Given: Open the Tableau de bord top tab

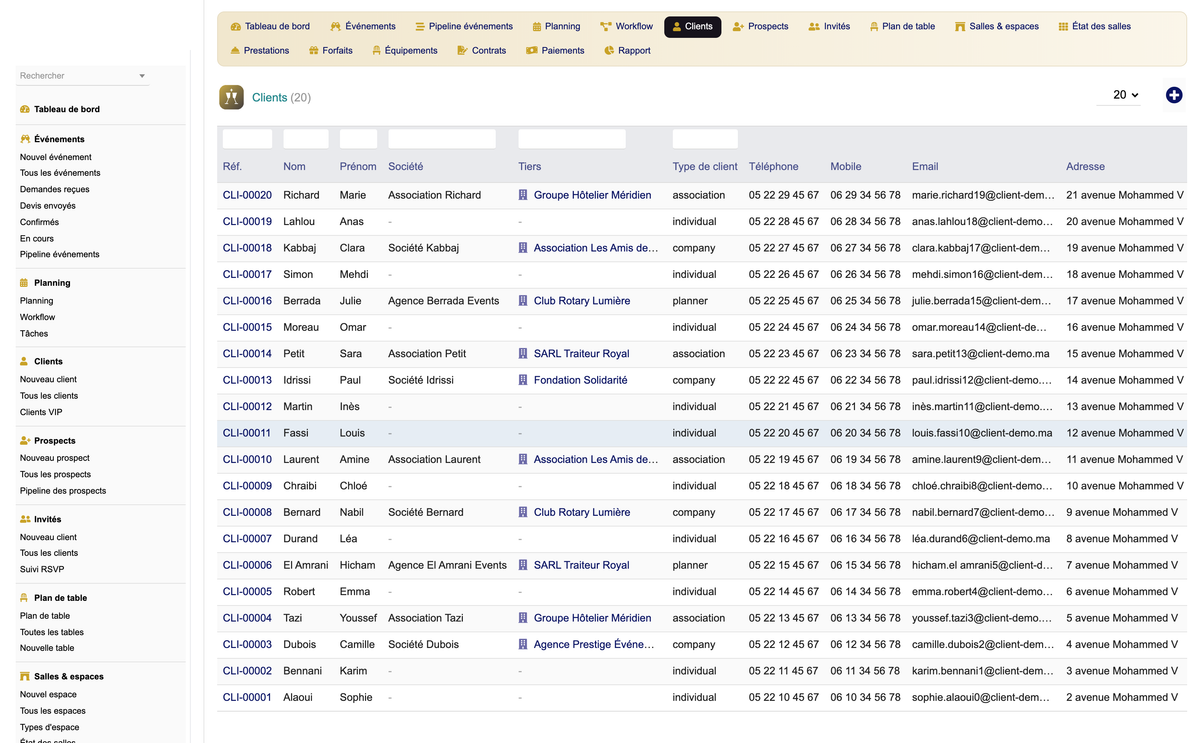Looking at the screenshot, I should pos(270,26).
